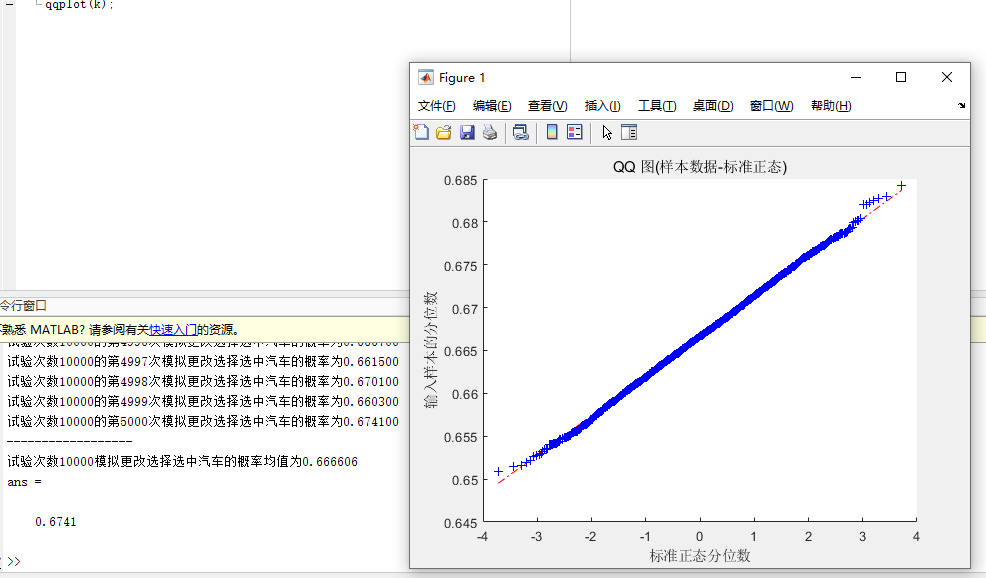The width and height of the screenshot is (986, 578).
Task: Click the MATLAB logo in Figure 1 title bar
Action: pos(425,78)
